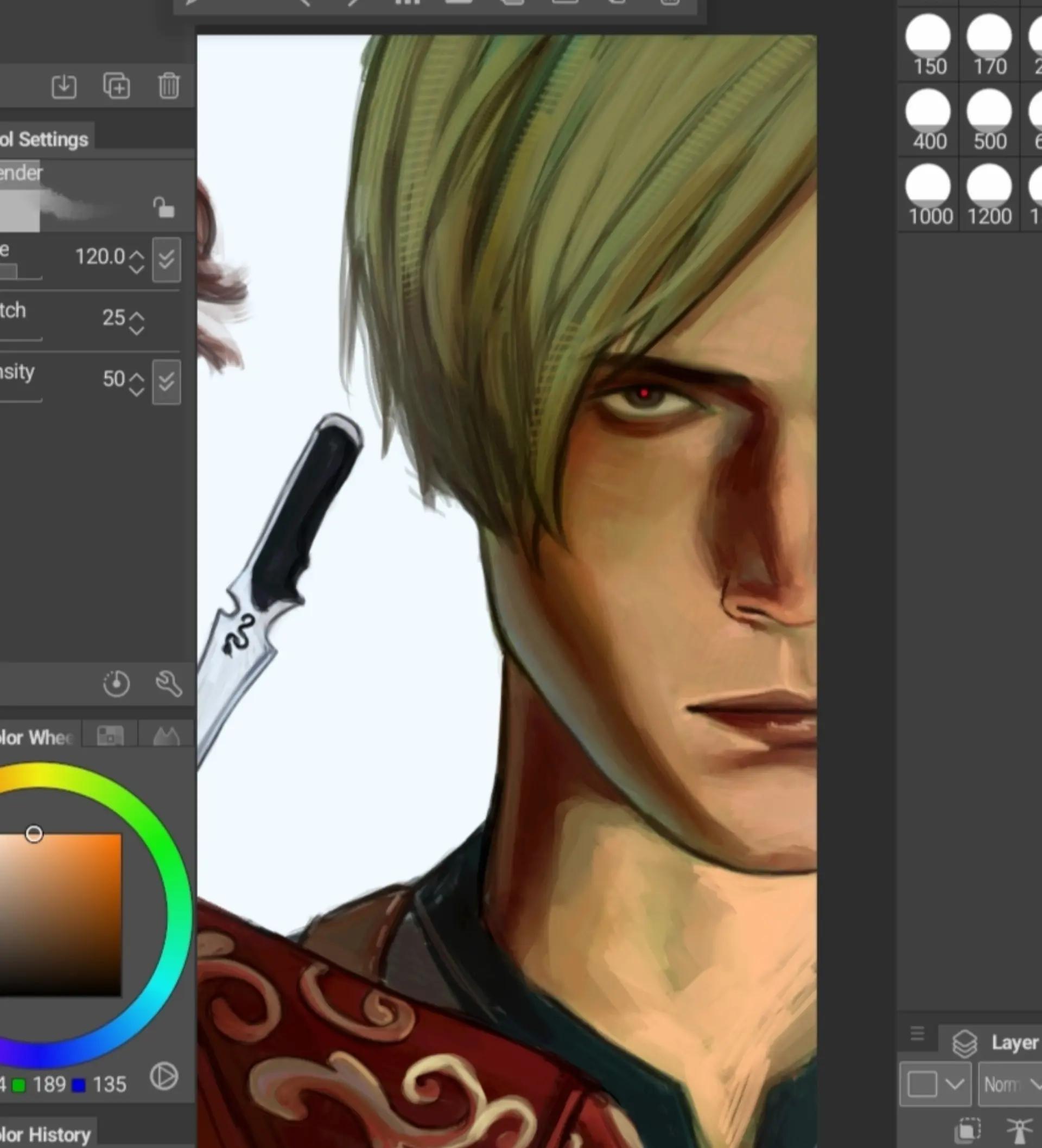Open the dynamics button beside density 50
Image resolution: width=1042 pixels, height=1148 pixels.
(x=167, y=382)
